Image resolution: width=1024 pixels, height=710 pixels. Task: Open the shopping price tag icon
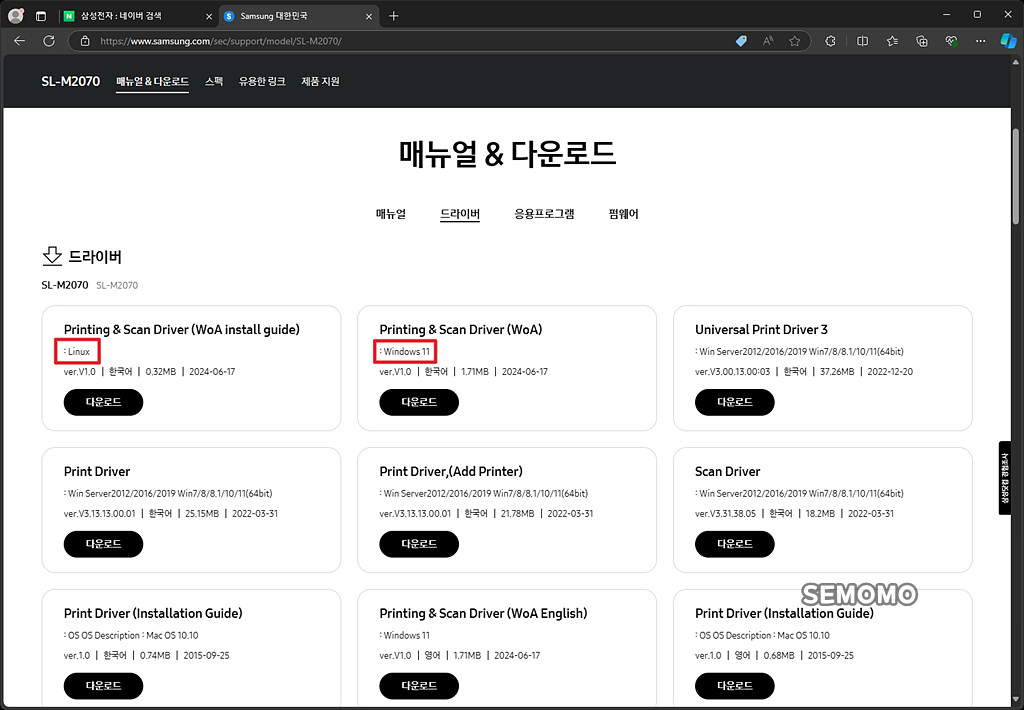point(741,40)
